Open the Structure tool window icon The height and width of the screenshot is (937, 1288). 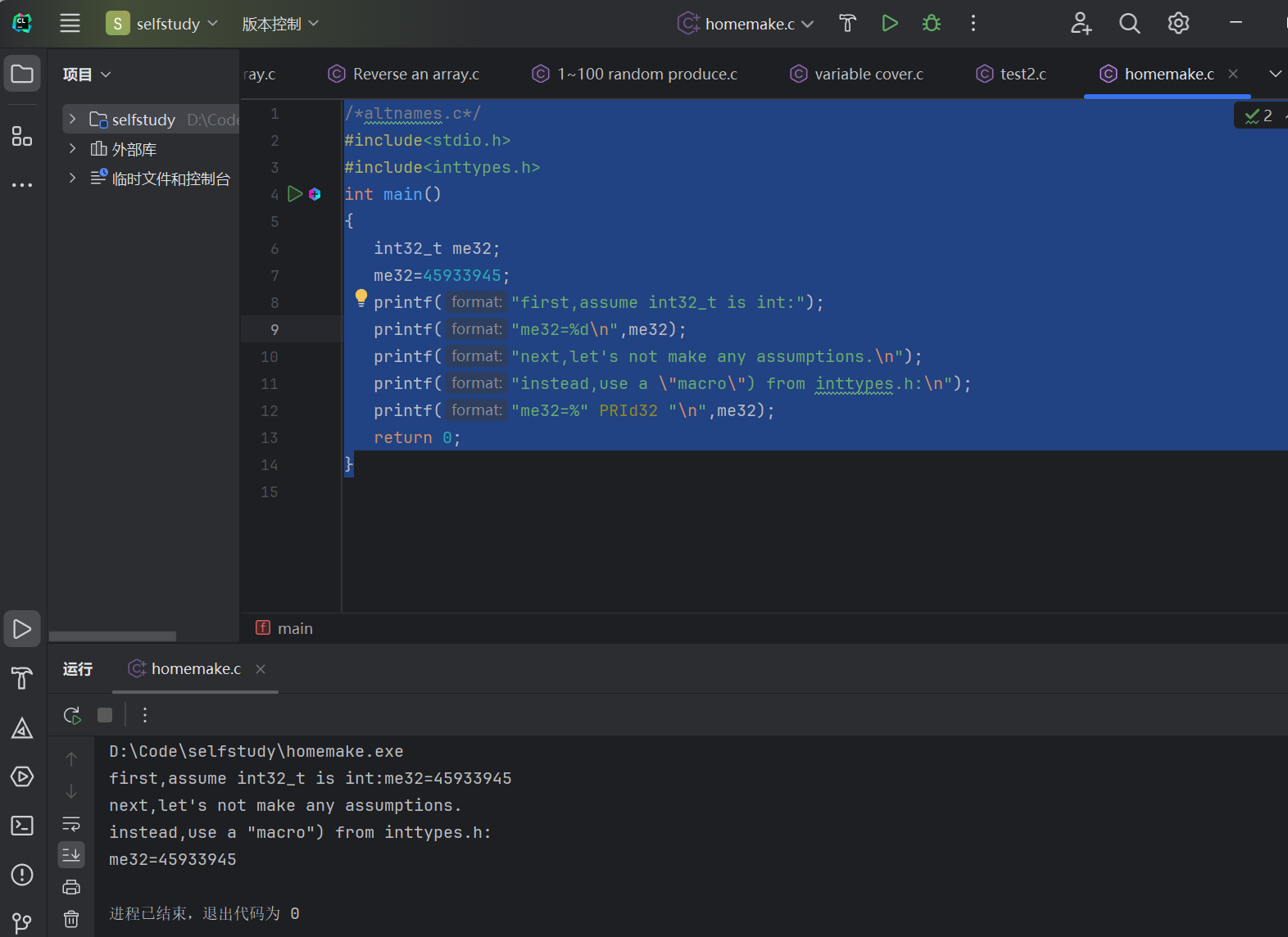pos(22,136)
